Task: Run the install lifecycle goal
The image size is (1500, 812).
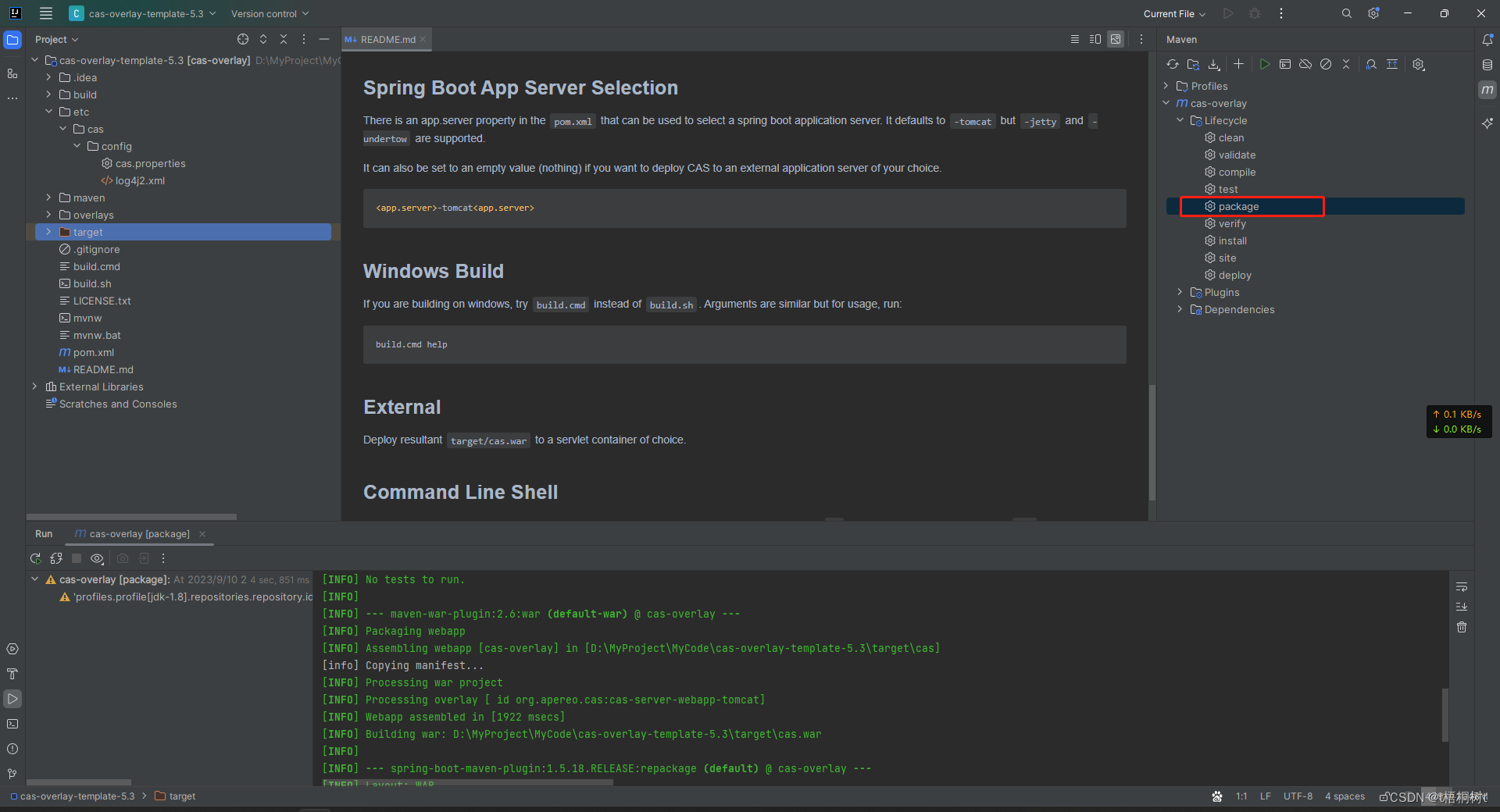Action: point(1232,240)
